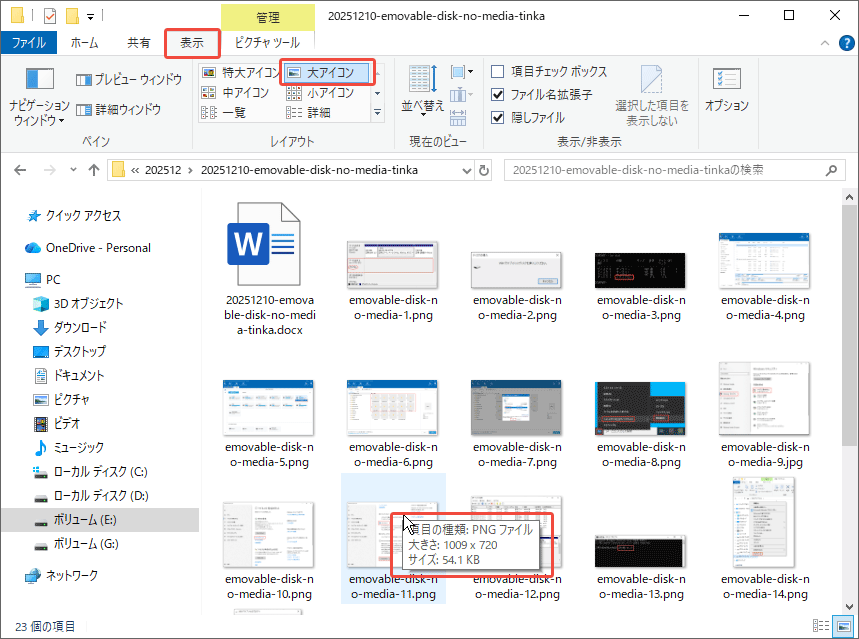Refresh the folder with the address bar icon
This screenshot has width=859, height=639.
pyautogui.click(x=484, y=170)
